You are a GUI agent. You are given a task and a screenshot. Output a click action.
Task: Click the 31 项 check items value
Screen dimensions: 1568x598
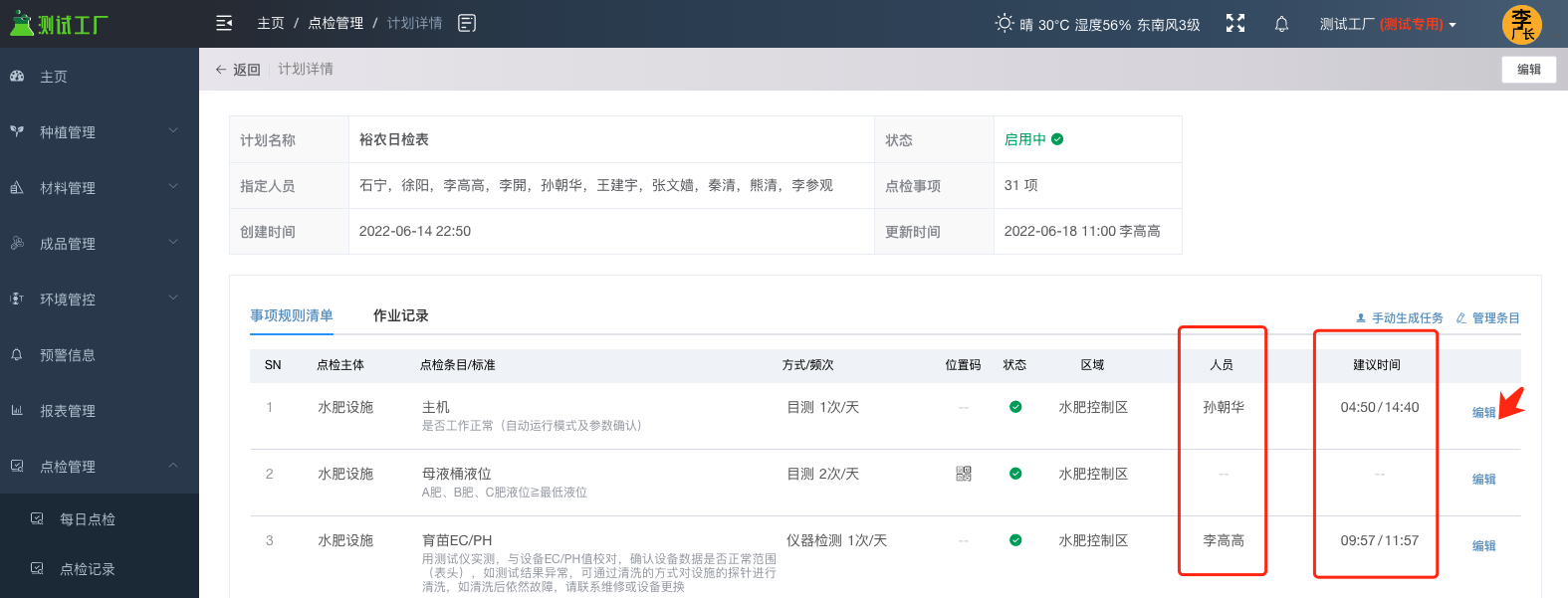tap(1021, 185)
